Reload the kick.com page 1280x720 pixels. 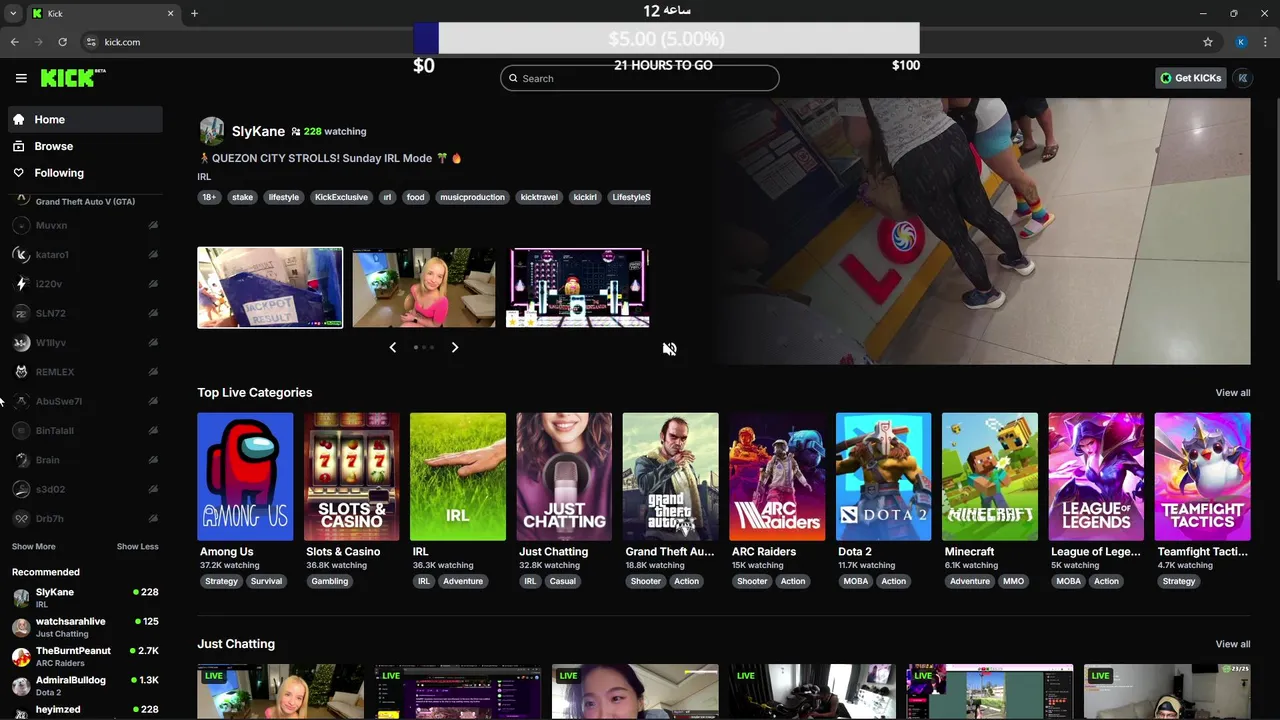(62, 42)
